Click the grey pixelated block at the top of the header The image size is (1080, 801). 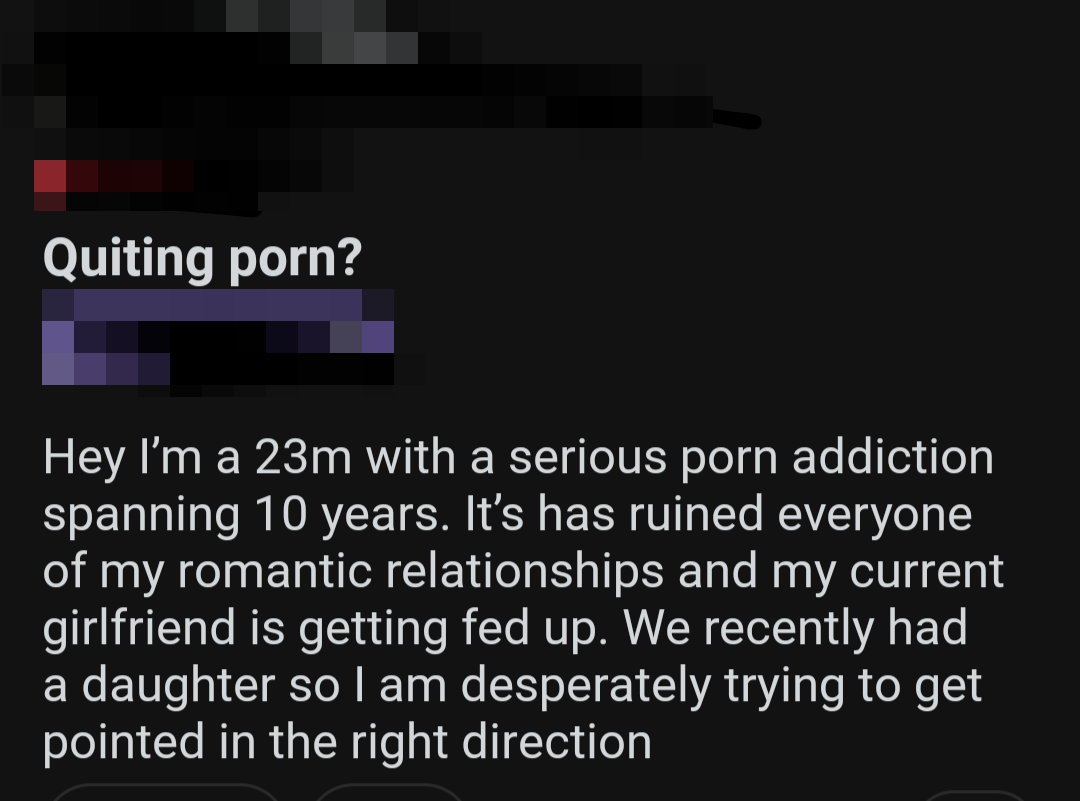tap(338, 32)
